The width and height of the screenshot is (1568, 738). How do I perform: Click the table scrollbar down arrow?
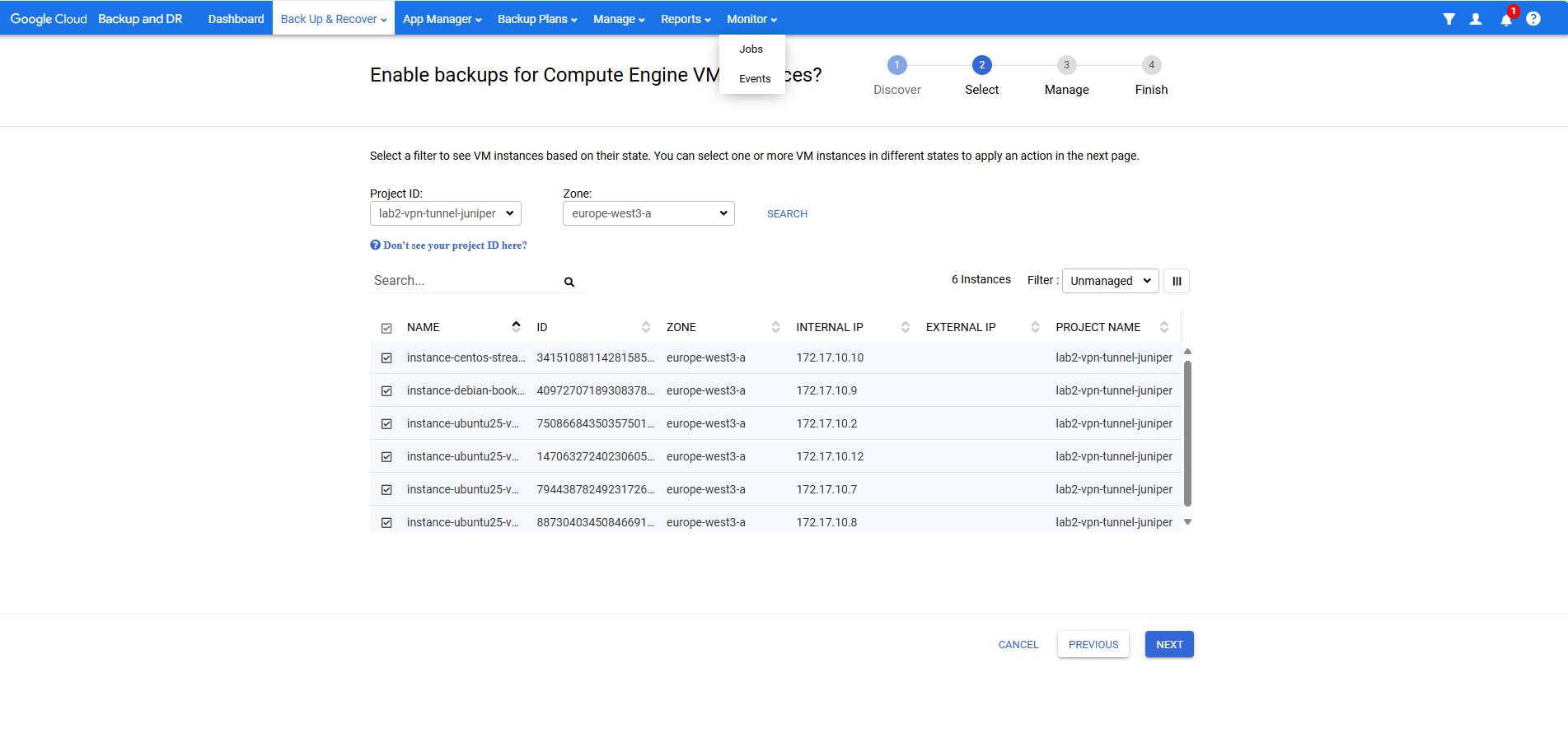pyautogui.click(x=1187, y=522)
